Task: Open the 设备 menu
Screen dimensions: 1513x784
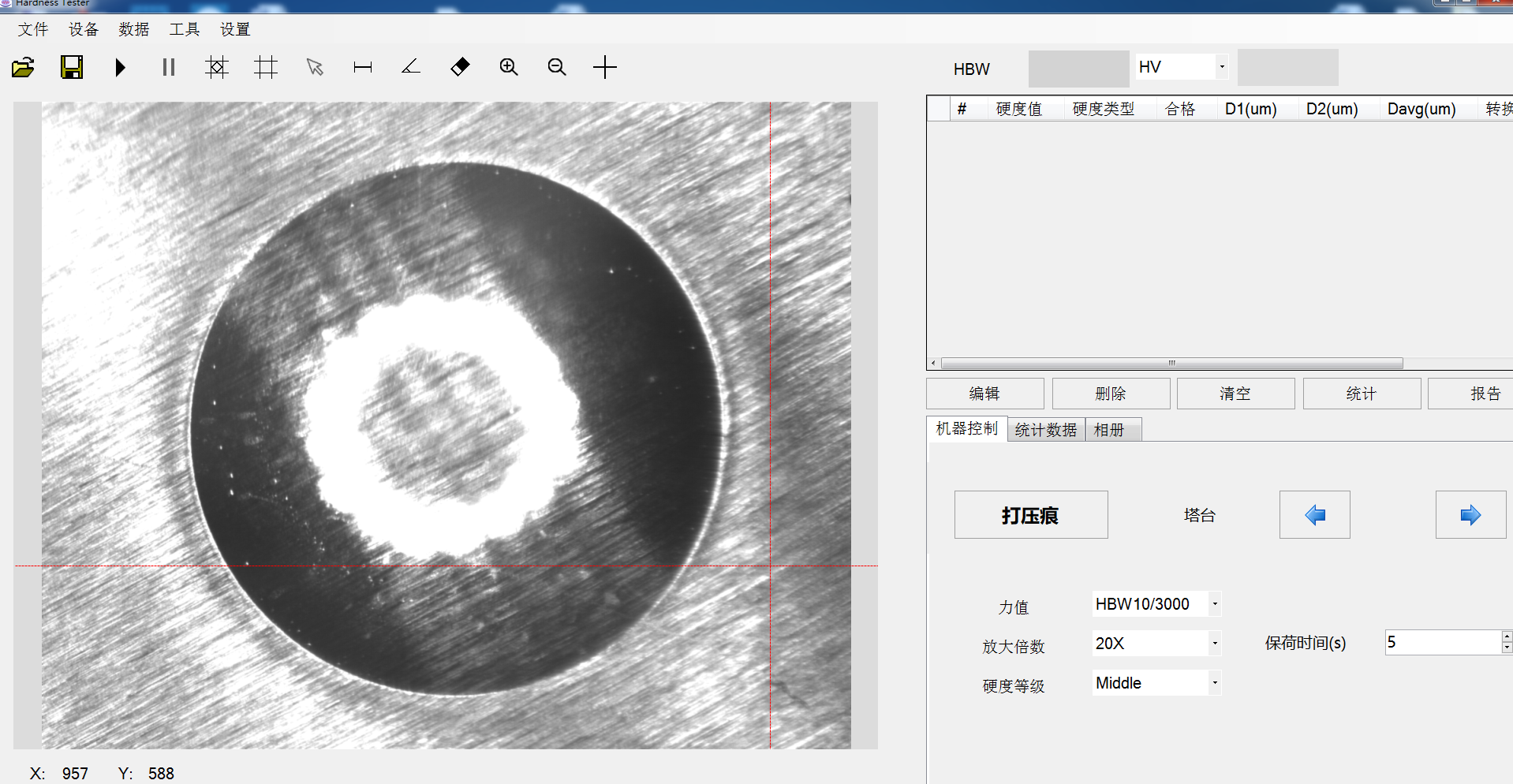Action: (x=83, y=30)
